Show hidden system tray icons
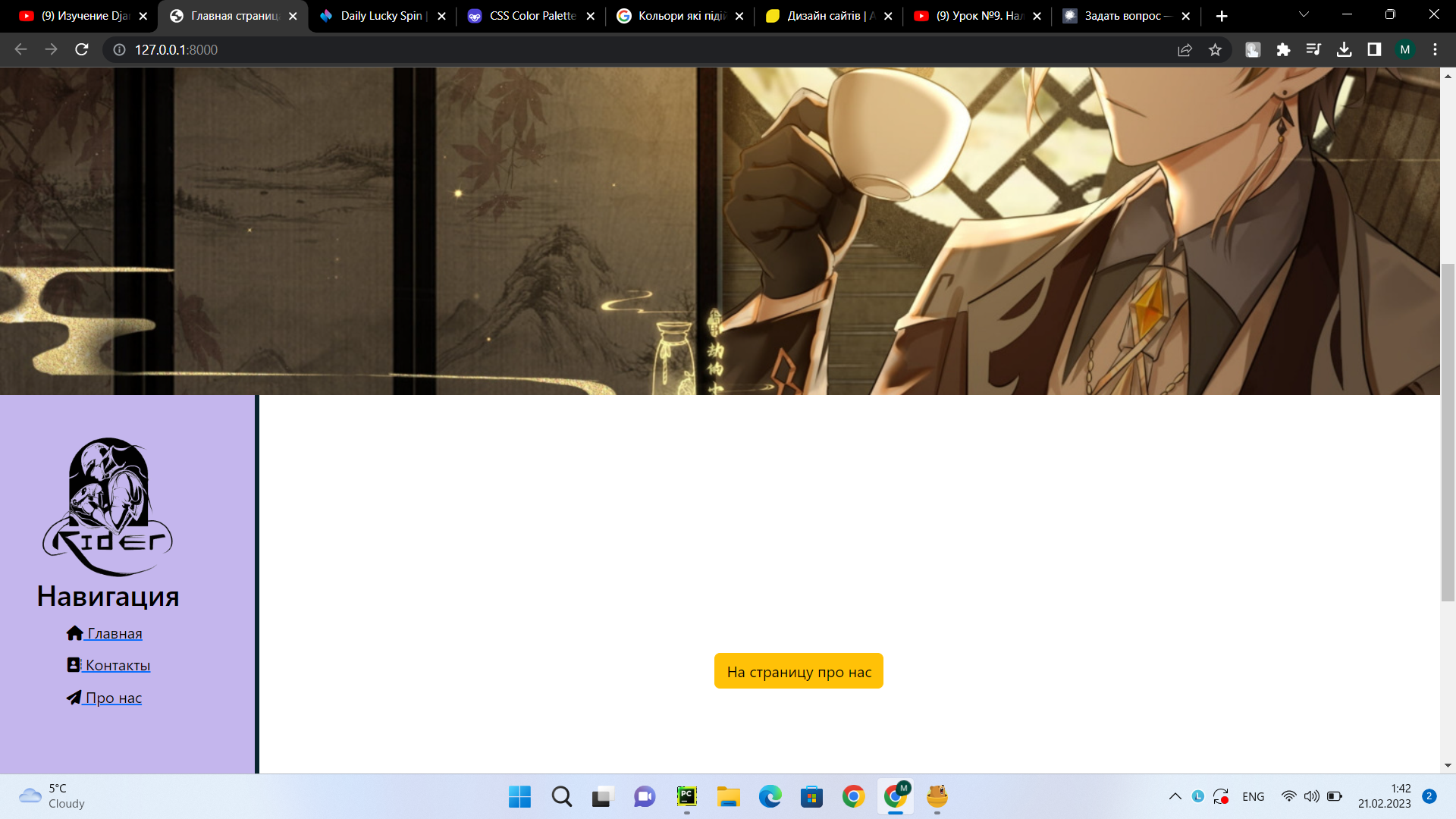The height and width of the screenshot is (819, 1456). [1175, 796]
